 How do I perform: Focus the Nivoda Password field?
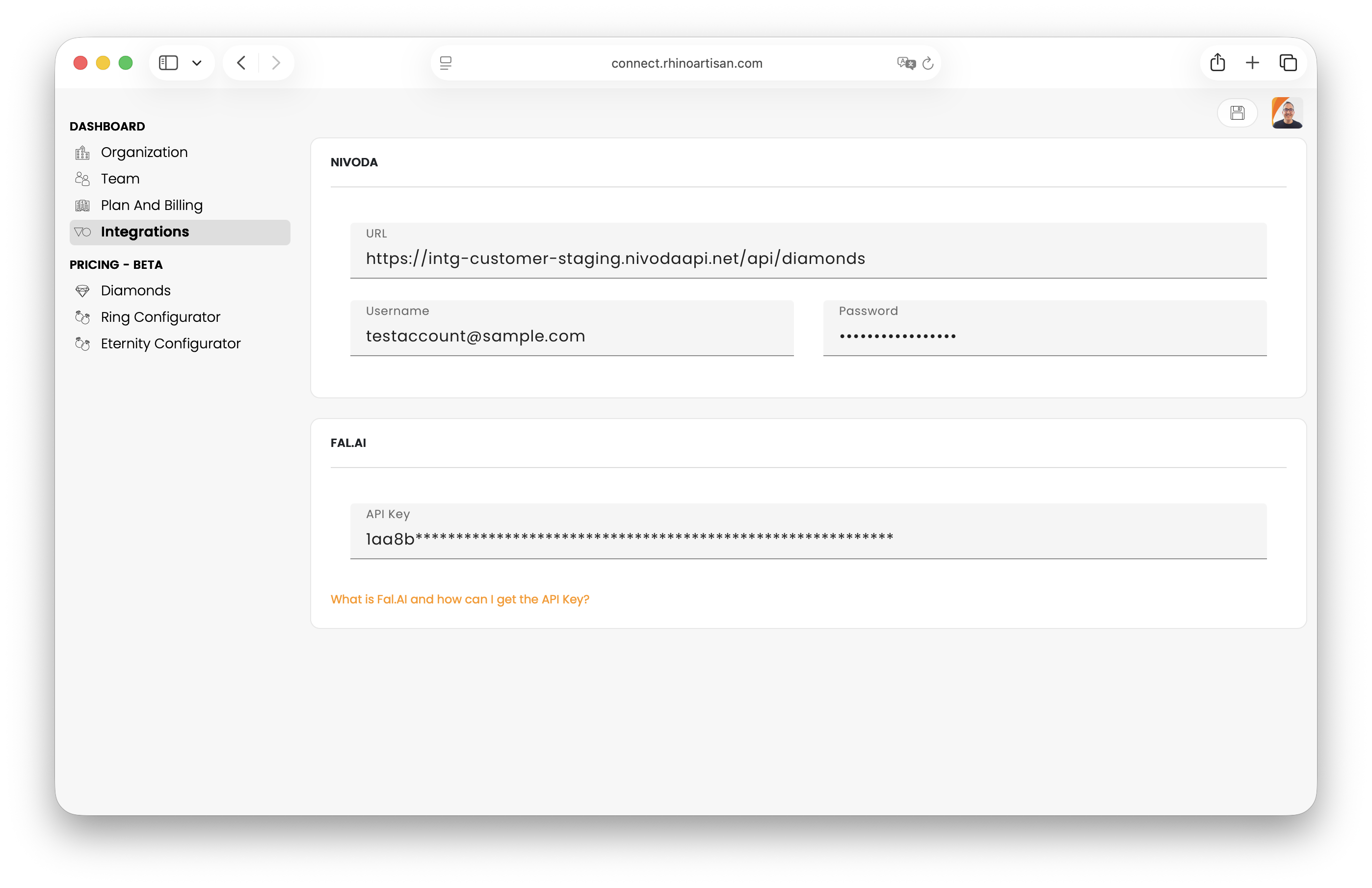(x=1045, y=329)
